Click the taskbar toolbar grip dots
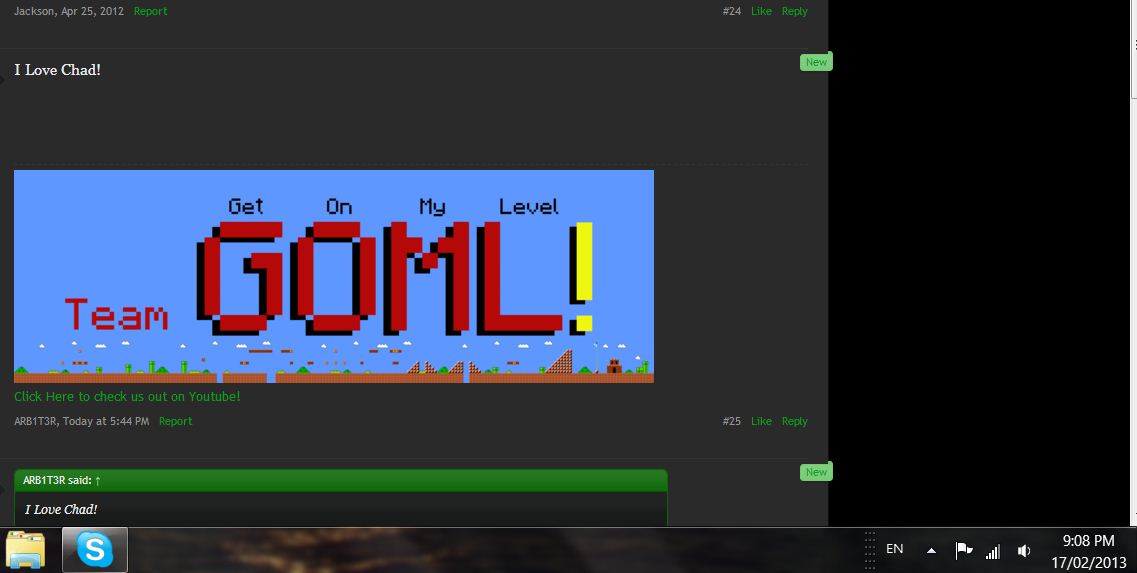Image resolution: width=1137 pixels, height=573 pixels. [869, 551]
